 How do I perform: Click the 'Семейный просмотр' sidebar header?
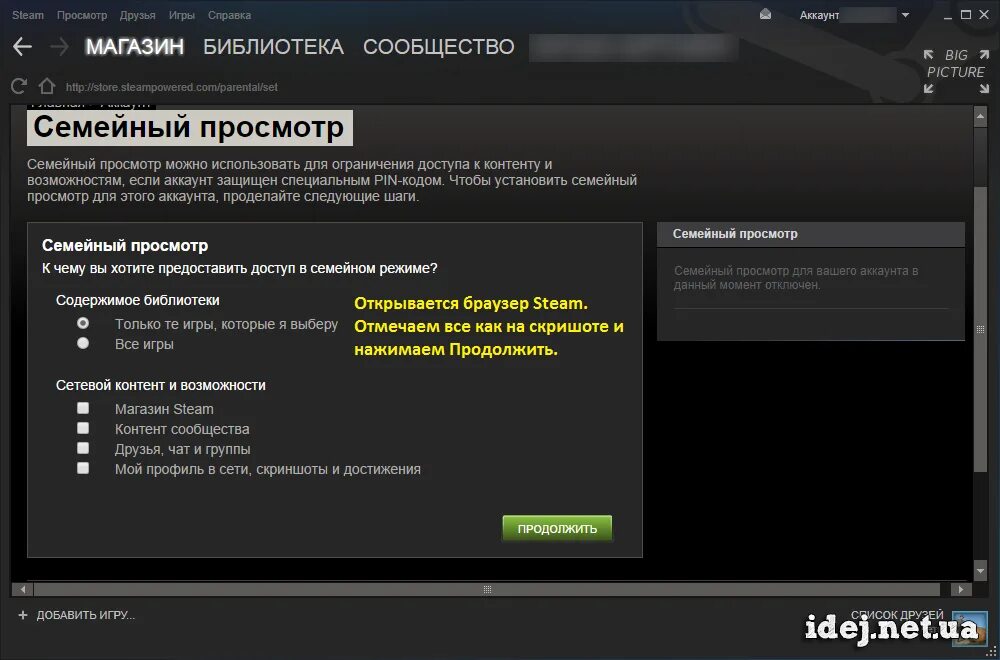(x=811, y=234)
